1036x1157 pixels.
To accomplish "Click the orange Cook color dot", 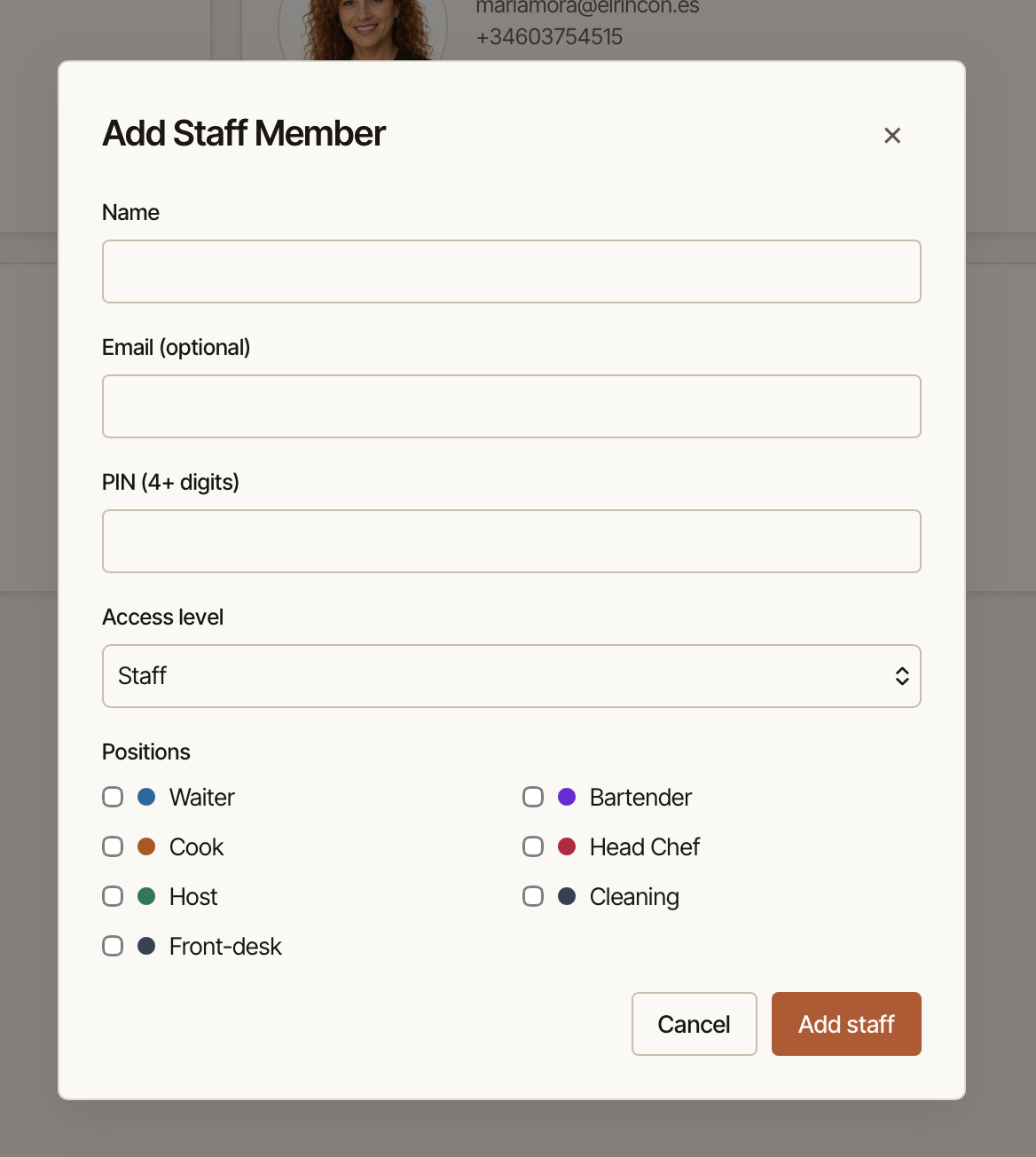I will tap(146, 846).
